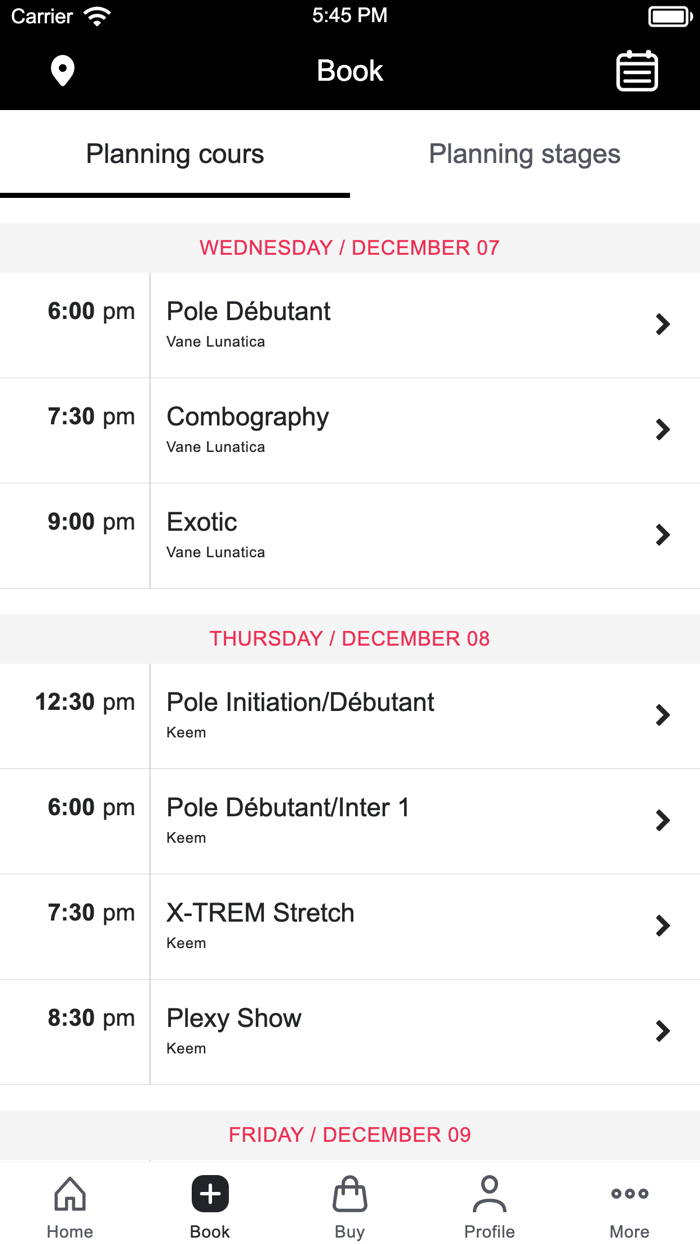700x1244 pixels.
Task: Tap the location pin icon
Action: coord(63,71)
